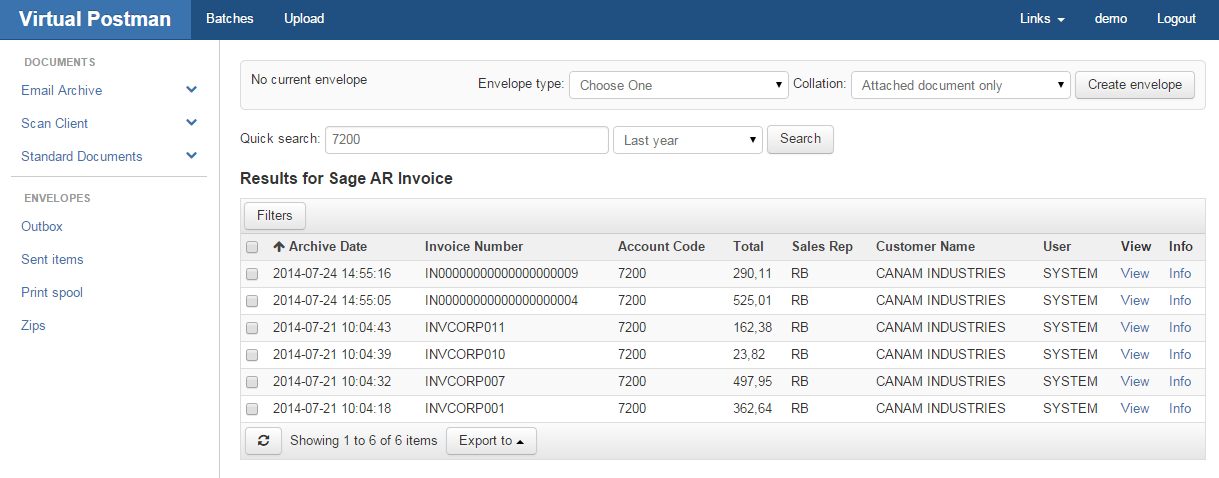Click into the Quick search input field
Viewport: 1219px width, 478px height.
click(x=467, y=140)
